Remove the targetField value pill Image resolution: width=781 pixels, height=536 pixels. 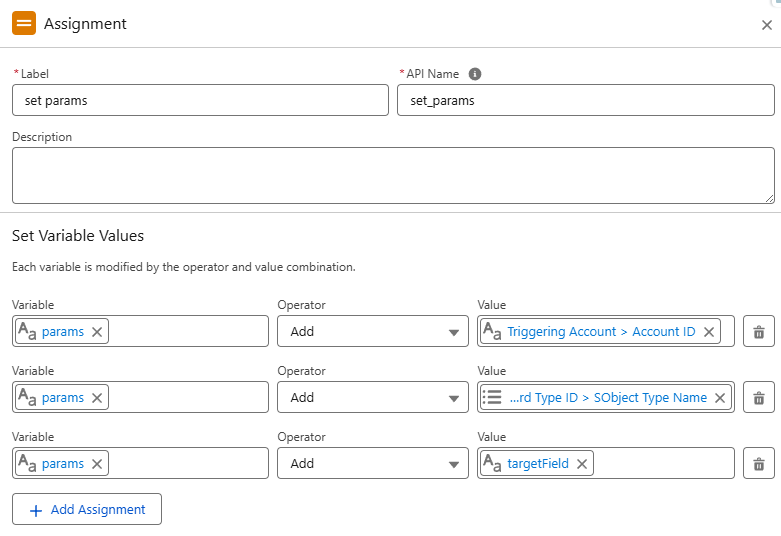pos(582,464)
